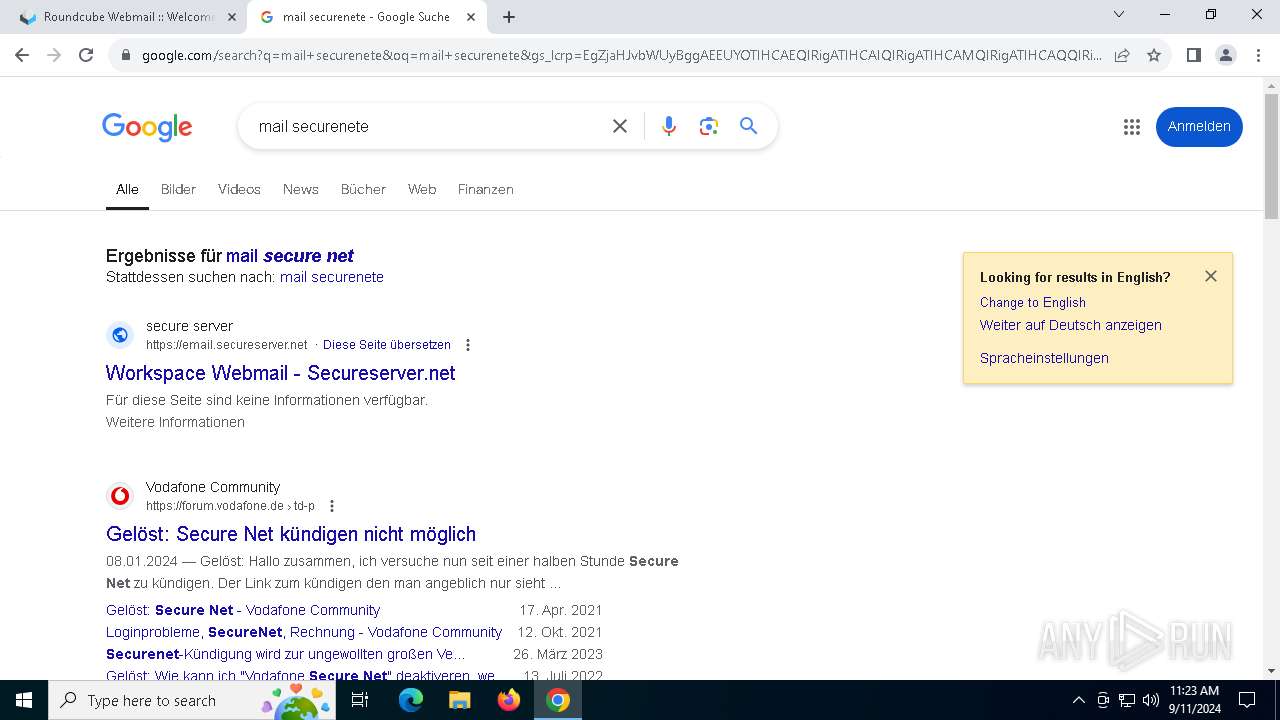Screen dimensions: 1280x720
Task: Switch to the Bilder search tab
Action: (178, 189)
